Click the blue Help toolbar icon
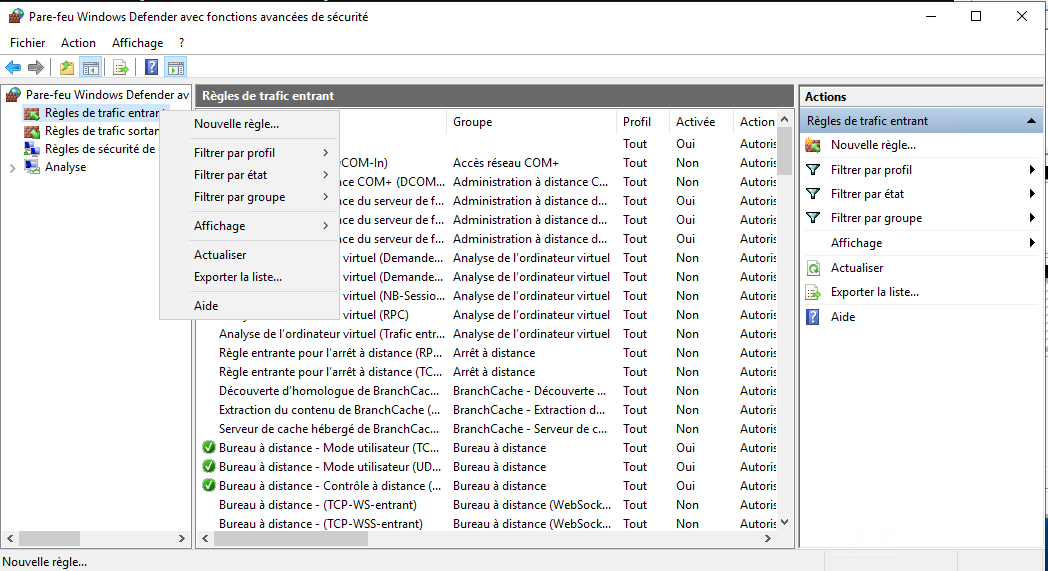Screen dimensions: 1048x571 click(x=152, y=68)
